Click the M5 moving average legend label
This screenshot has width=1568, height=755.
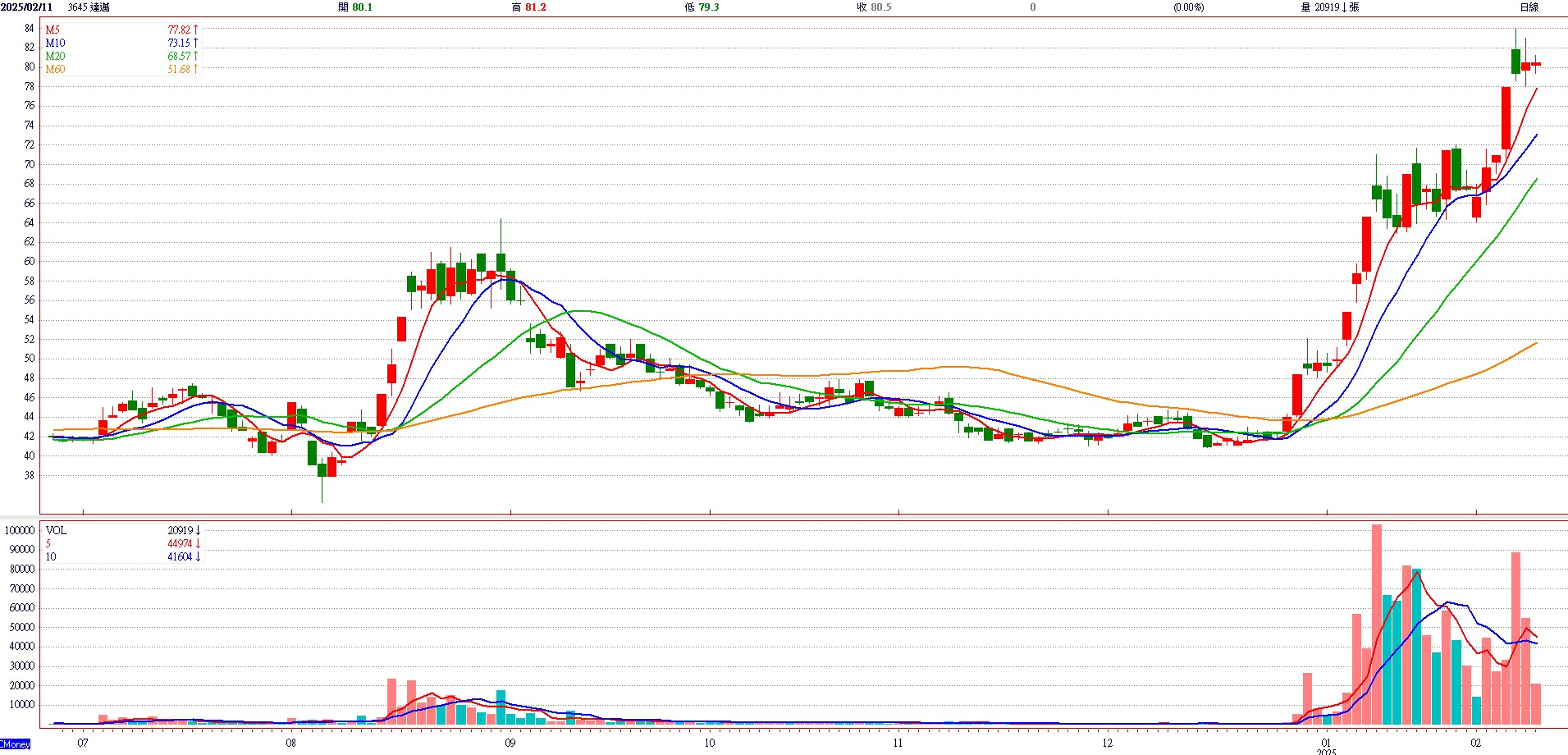53,30
